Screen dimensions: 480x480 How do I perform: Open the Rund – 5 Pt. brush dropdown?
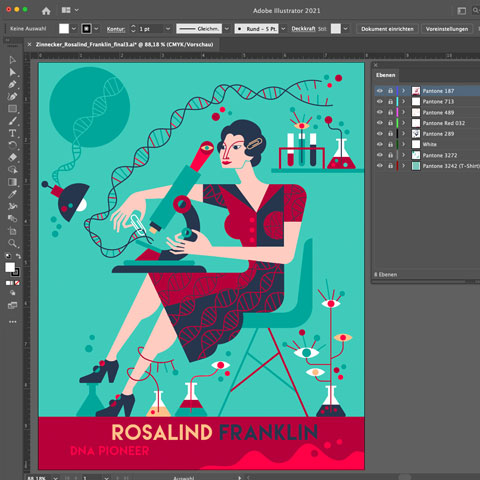(x=283, y=29)
